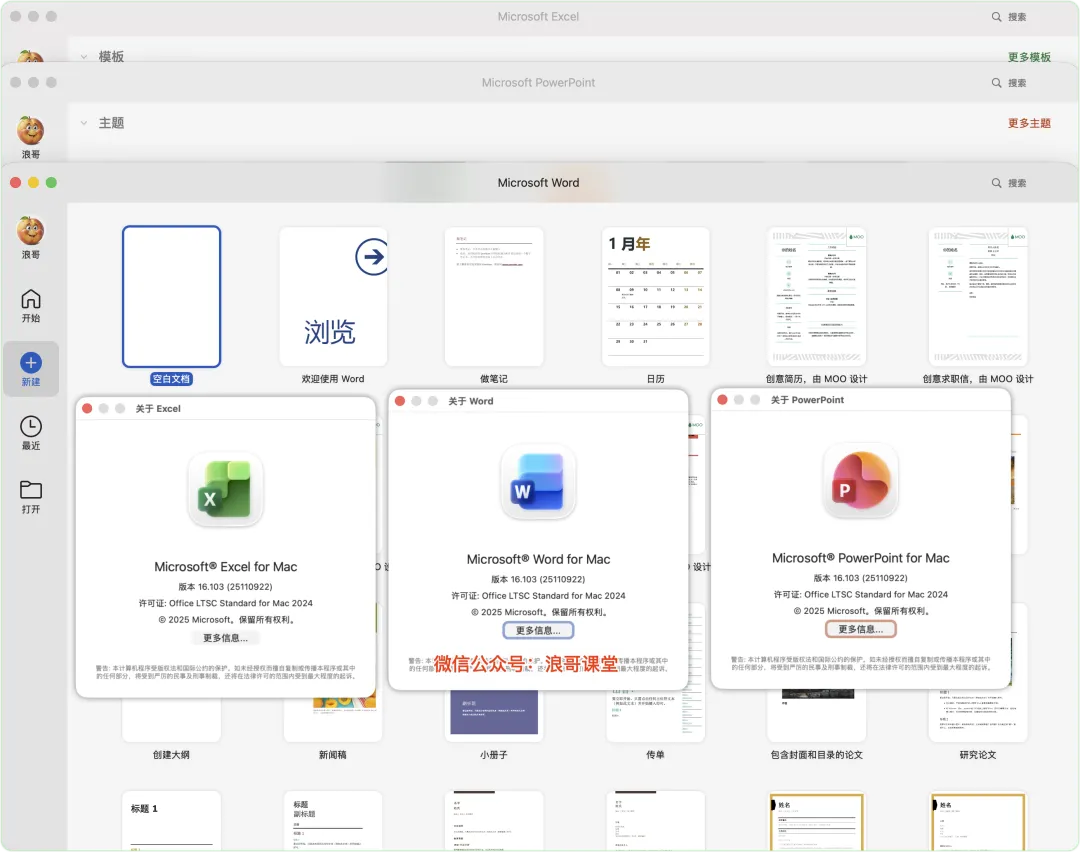
Task: Click the arrow icon on 欢迎使用 Word template
Action: click(372, 256)
